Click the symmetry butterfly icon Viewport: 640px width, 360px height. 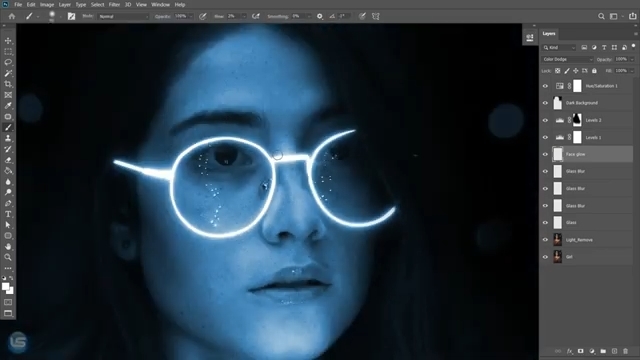pyautogui.click(x=376, y=16)
